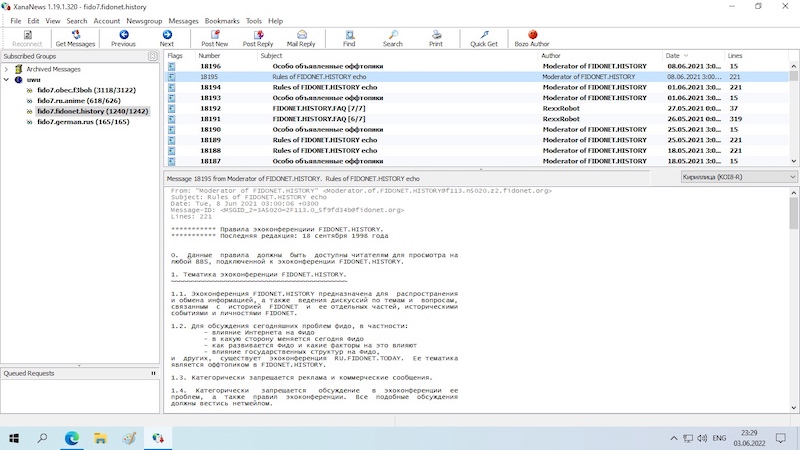Open the Bookmarks menu
This screenshot has height=450, width=800.
coord(222,20)
